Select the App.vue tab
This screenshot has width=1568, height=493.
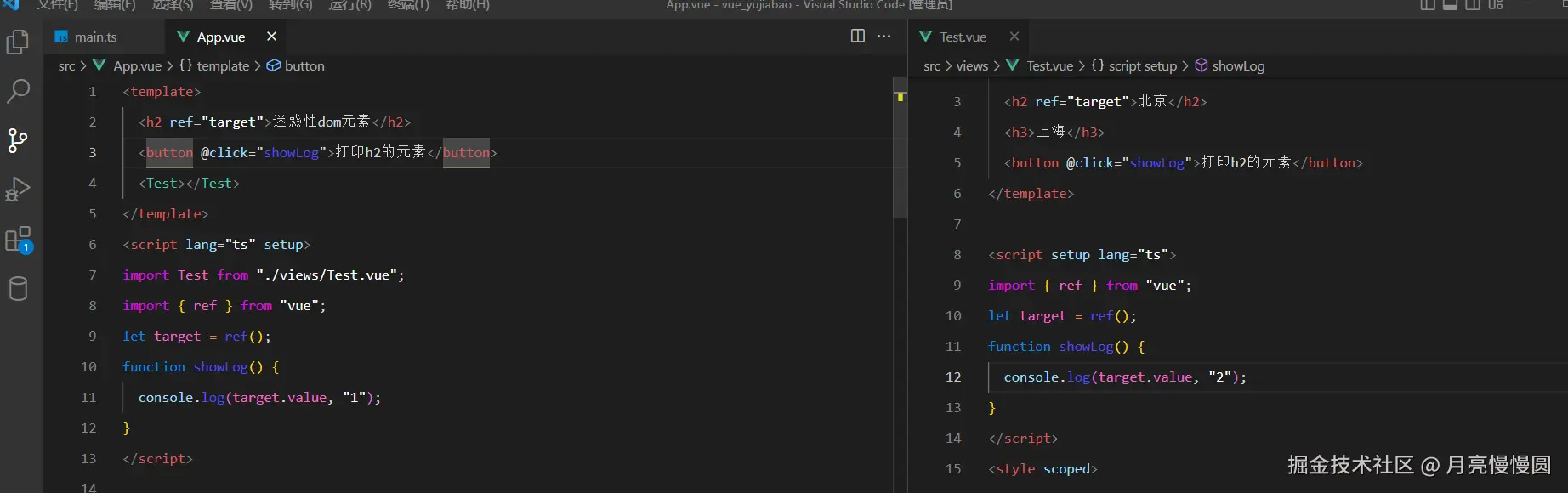tap(221, 37)
